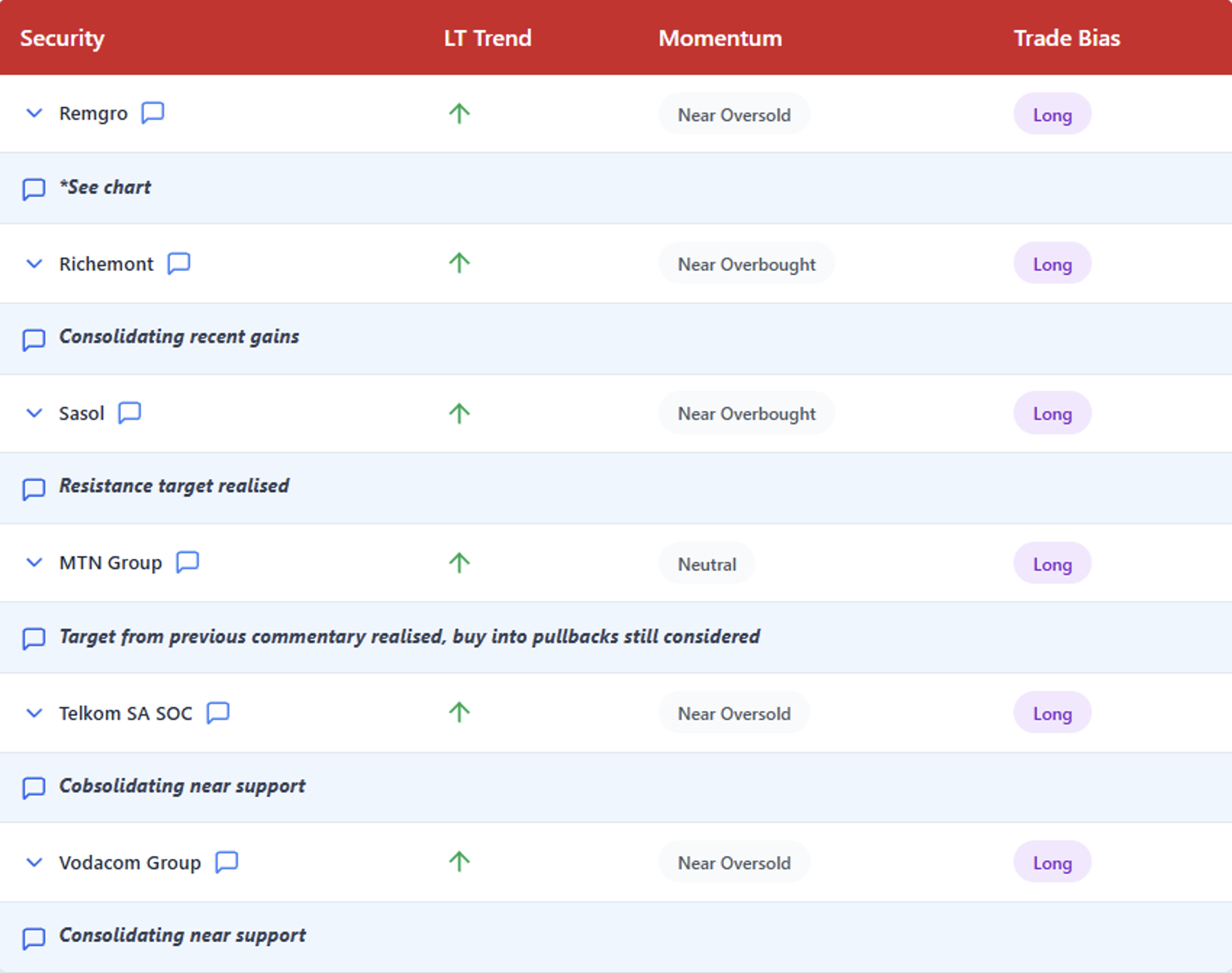Click the 'Consolidating recent gains' commentary text
The image size is (1232, 973).
(x=179, y=336)
